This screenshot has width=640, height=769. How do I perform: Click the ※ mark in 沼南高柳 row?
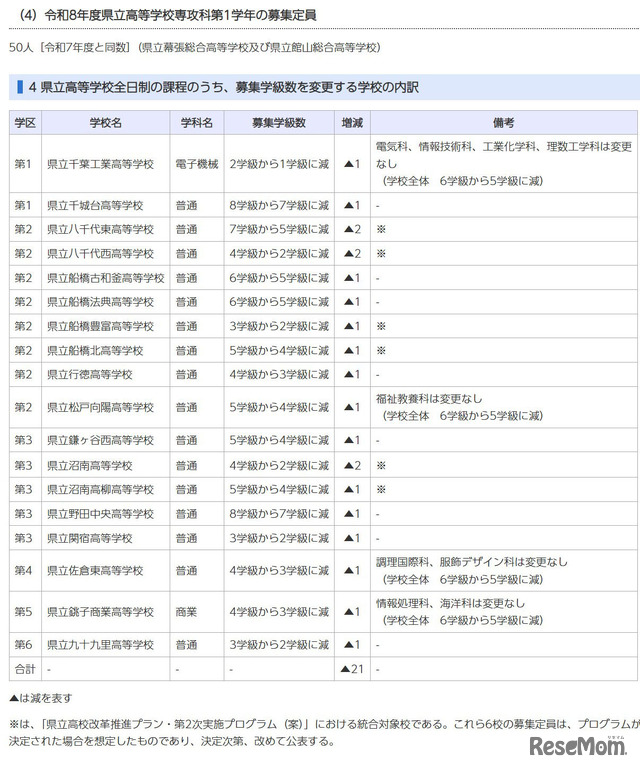381,489
